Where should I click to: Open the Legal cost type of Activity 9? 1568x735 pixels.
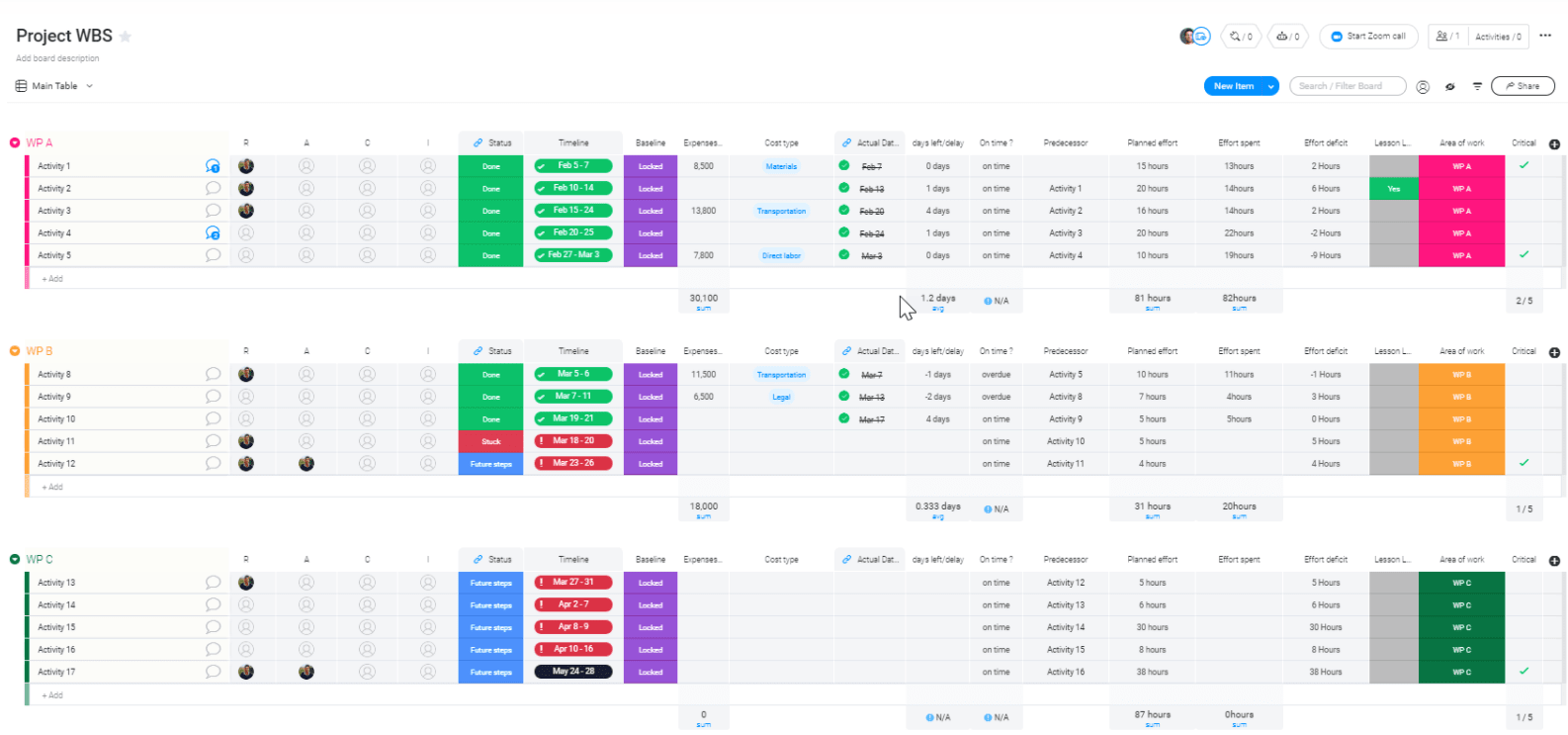(781, 397)
